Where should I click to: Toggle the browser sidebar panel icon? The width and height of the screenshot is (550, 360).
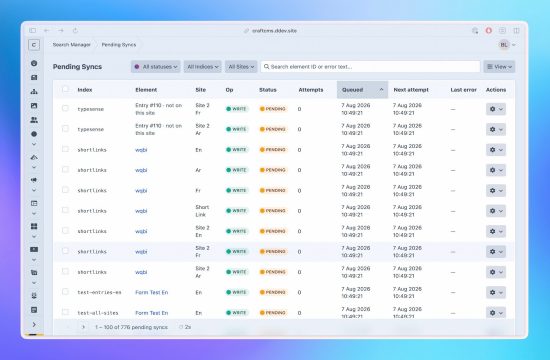(x=33, y=31)
